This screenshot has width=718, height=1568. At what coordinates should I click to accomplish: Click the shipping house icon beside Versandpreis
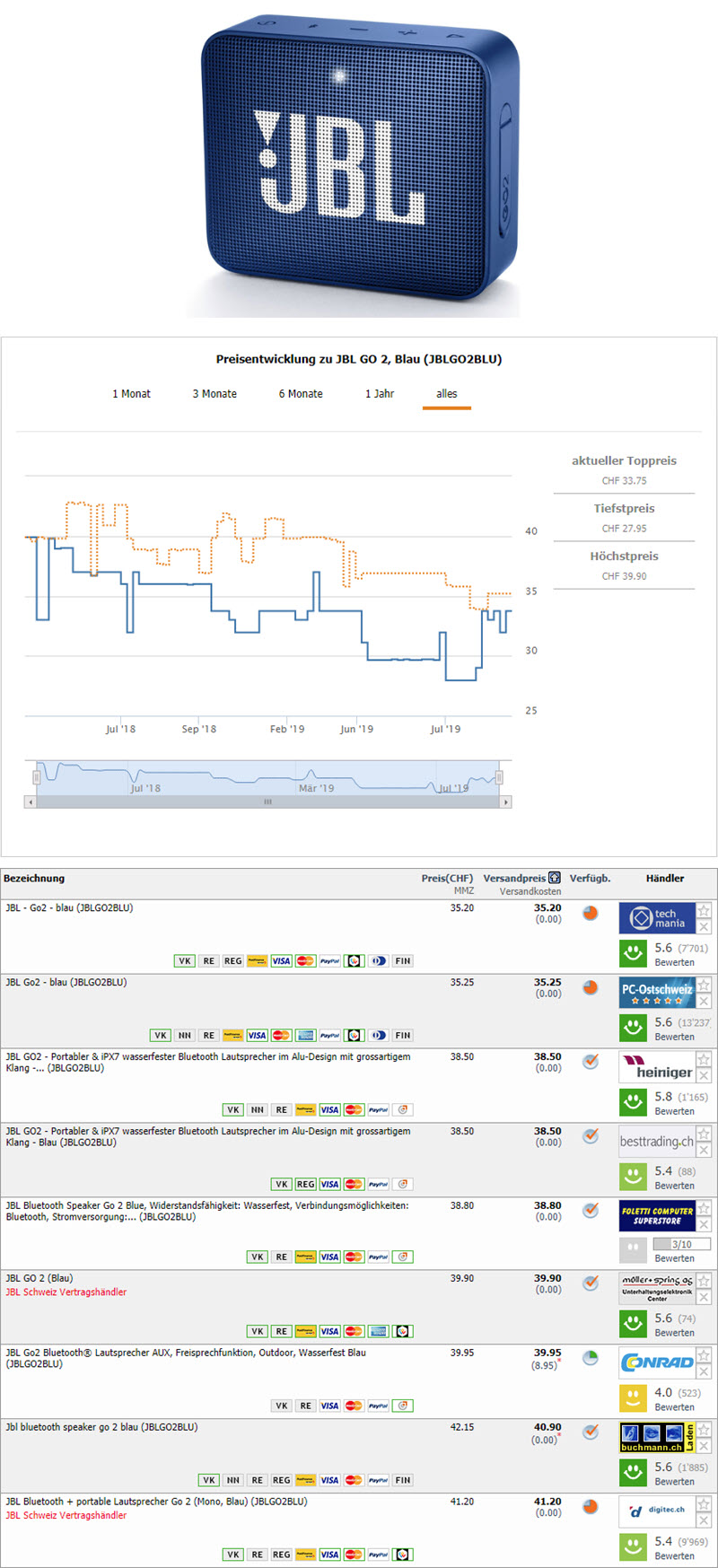coord(555,878)
